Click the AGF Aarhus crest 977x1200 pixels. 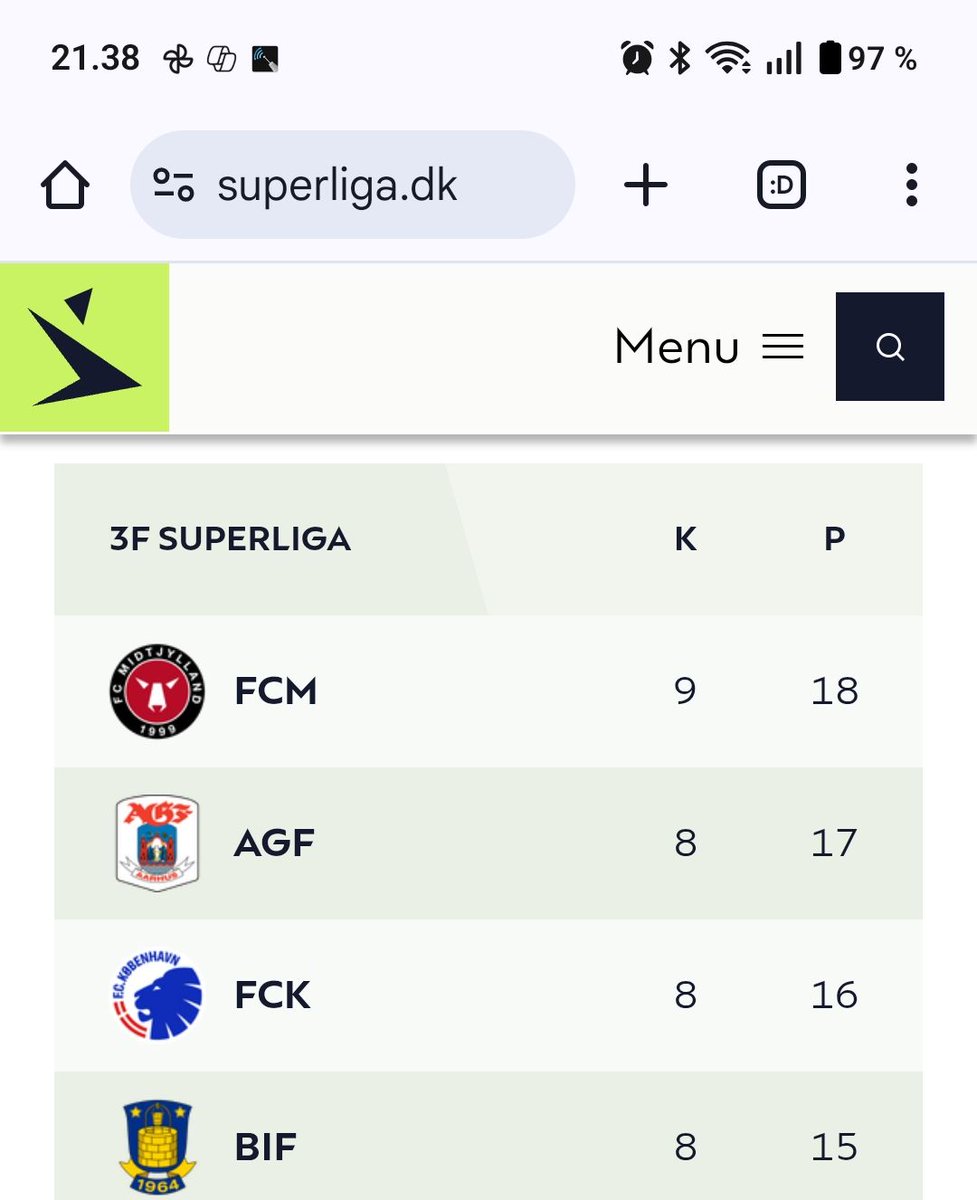(157, 843)
